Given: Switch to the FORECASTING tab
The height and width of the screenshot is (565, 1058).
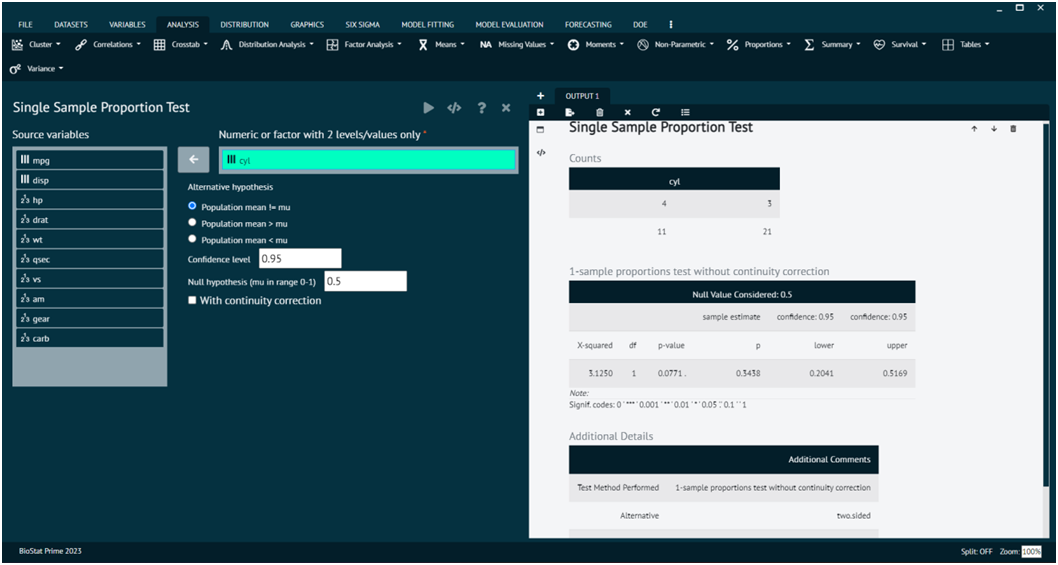Looking at the screenshot, I should pos(588,24).
